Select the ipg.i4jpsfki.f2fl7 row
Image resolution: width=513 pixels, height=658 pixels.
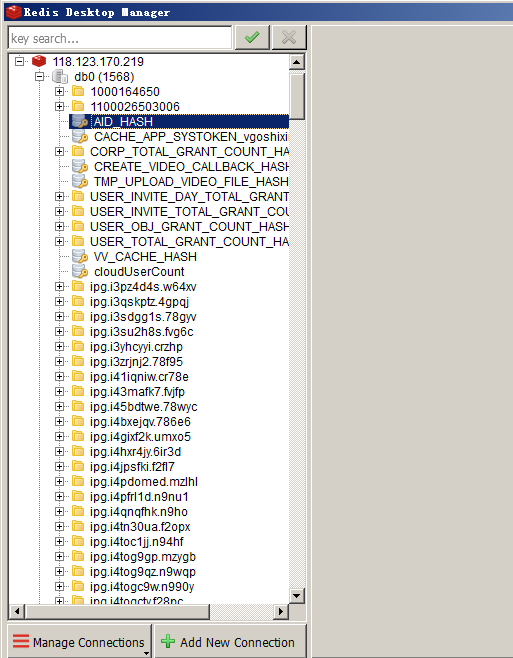pos(132,467)
